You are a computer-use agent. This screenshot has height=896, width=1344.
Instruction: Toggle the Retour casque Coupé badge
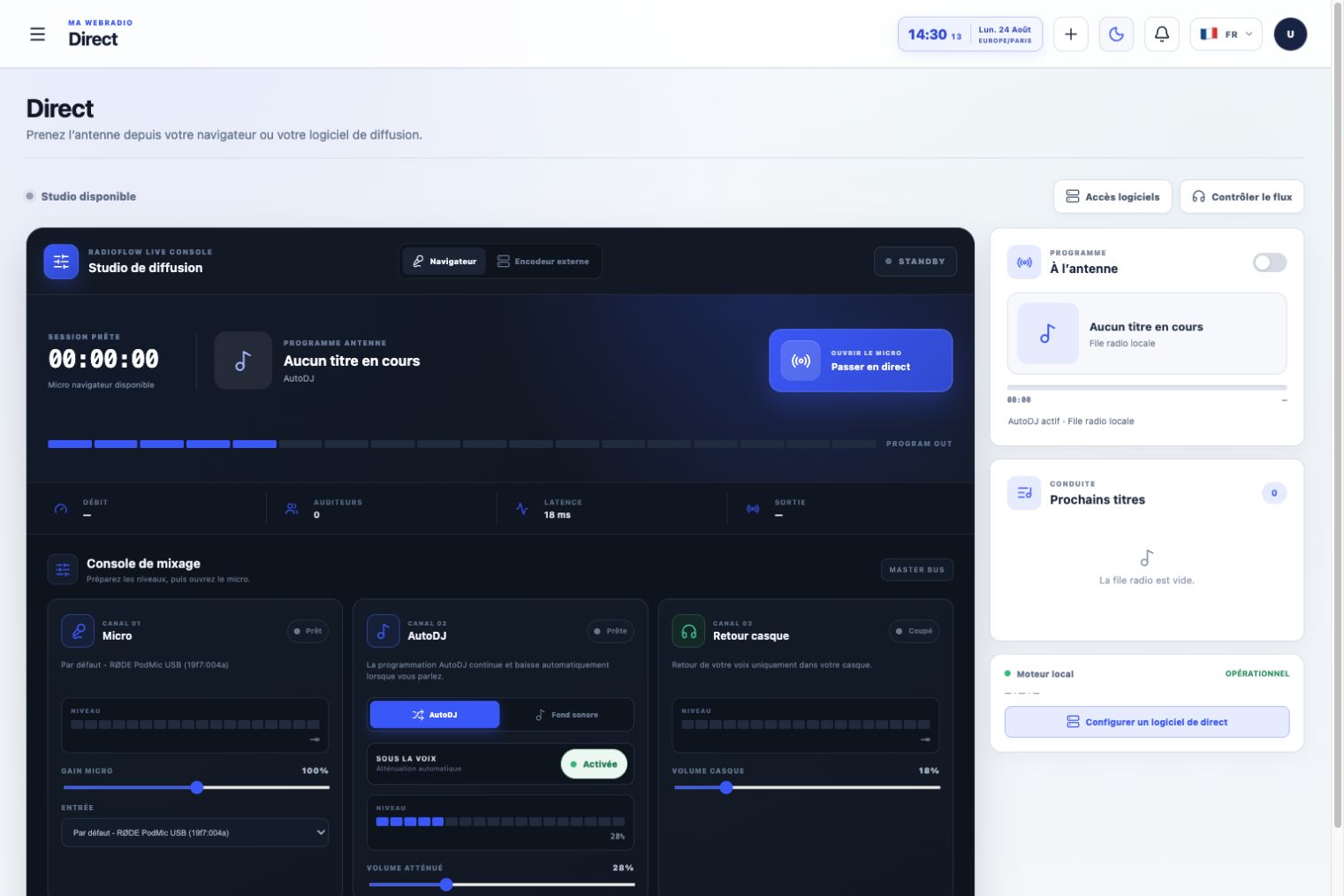pyautogui.click(x=914, y=631)
